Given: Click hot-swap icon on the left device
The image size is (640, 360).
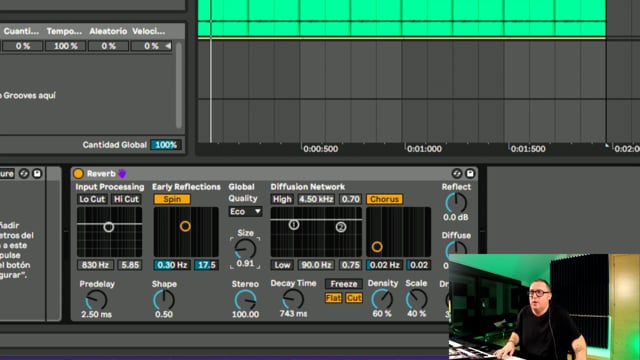Looking at the screenshot, I should 24,173.
